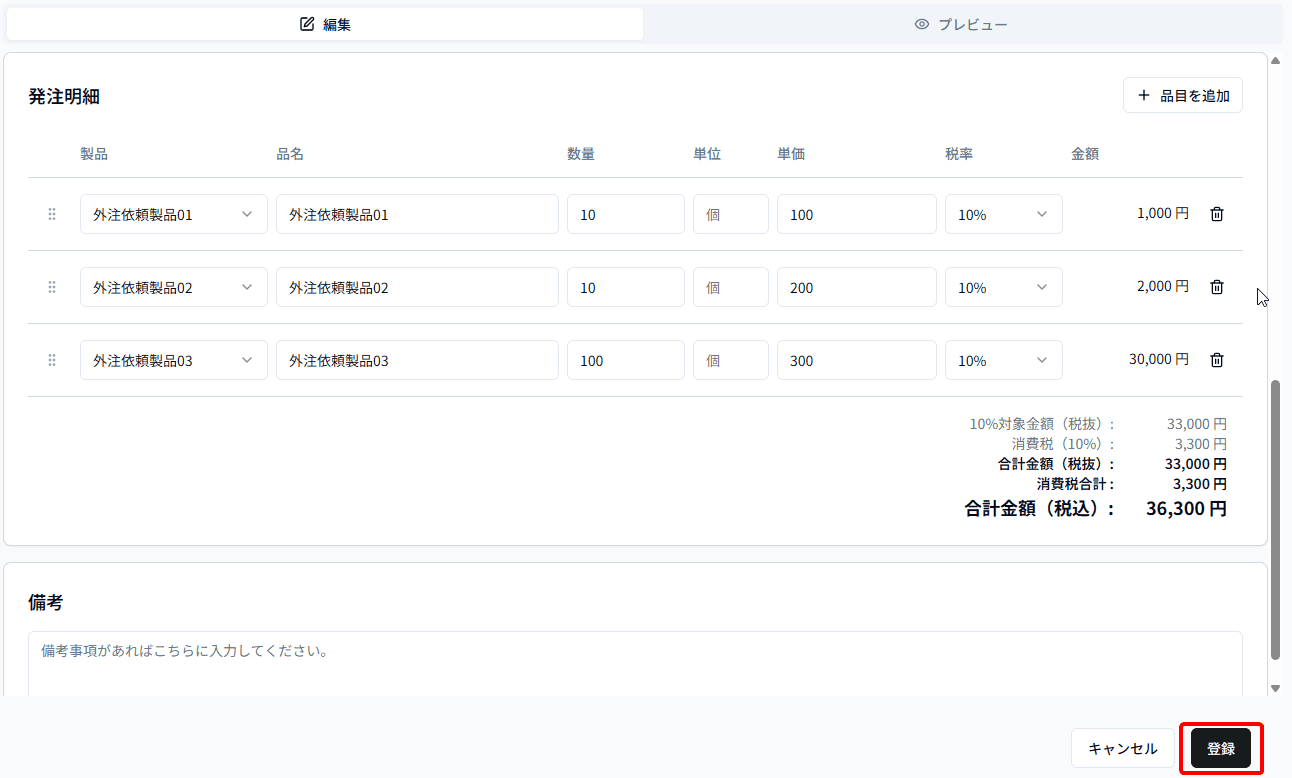The image size is (1292, 778).
Task: Open the 税率 selector on the third row
Action: tap(1003, 359)
